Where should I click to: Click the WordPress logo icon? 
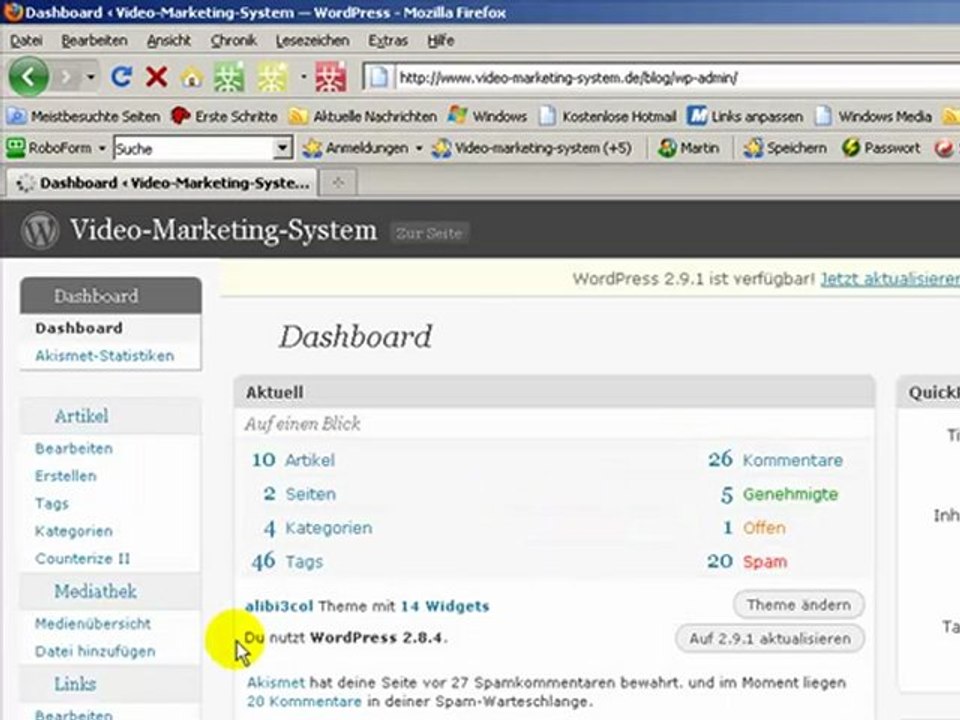point(40,231)
